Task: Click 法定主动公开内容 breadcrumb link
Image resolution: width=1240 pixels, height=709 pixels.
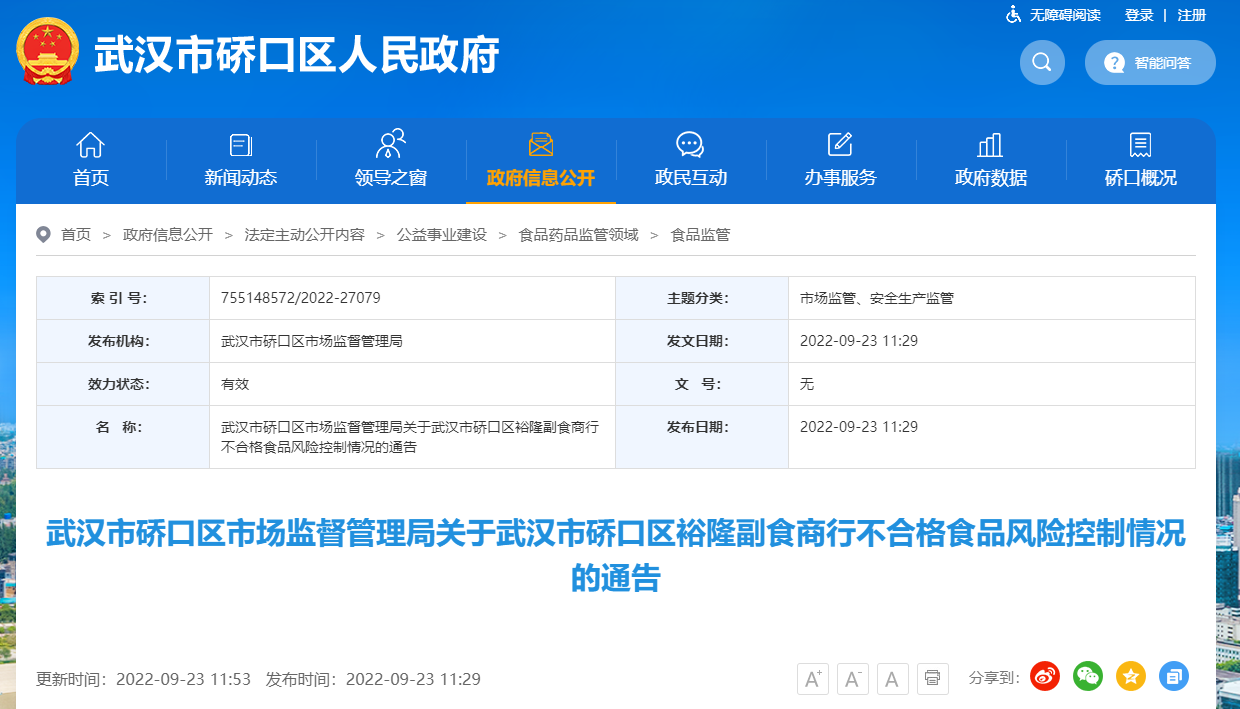Action: click(x=305, y=235)
